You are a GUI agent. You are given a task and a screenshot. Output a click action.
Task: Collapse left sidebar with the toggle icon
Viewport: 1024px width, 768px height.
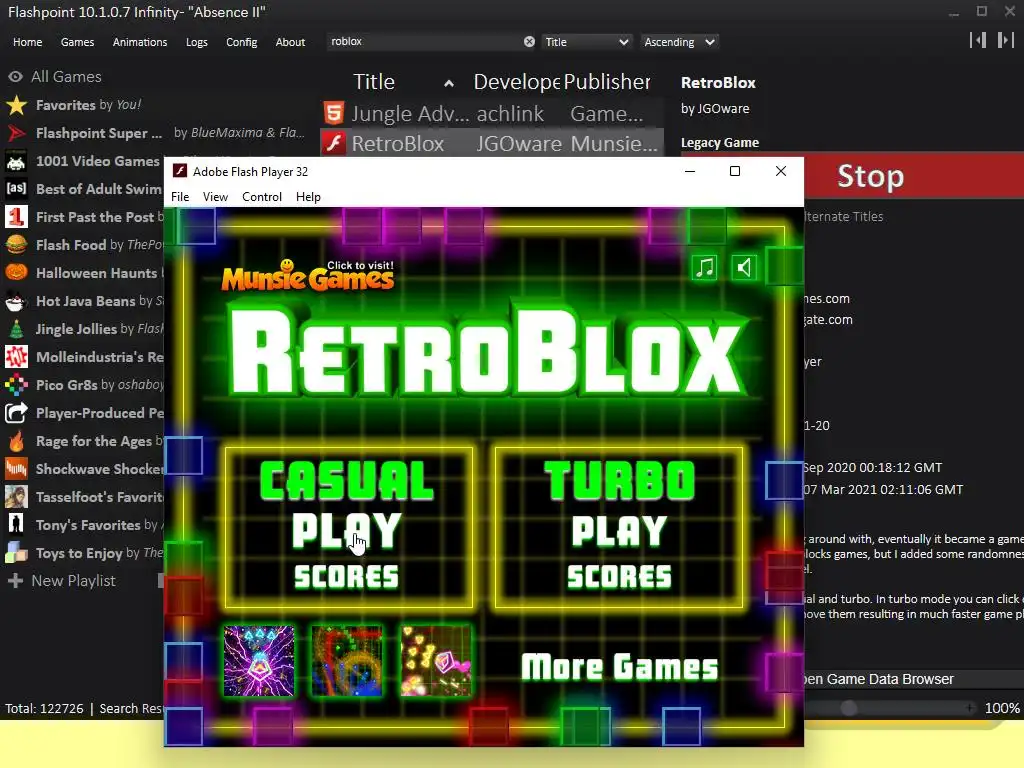(978, 40)
